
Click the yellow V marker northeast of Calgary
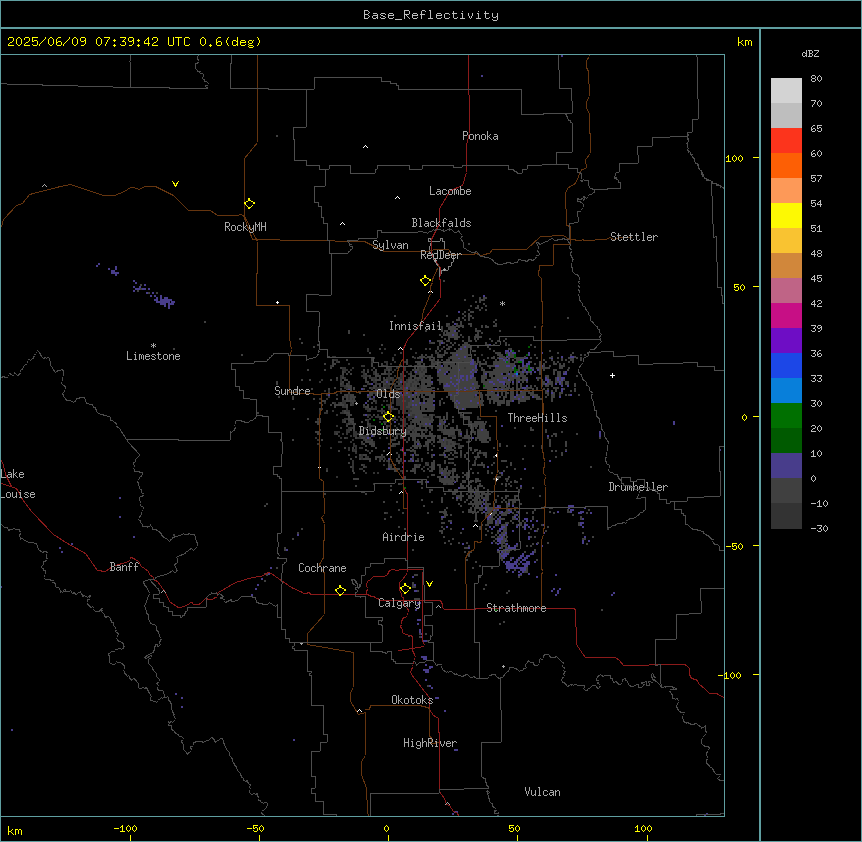[x=429, y=584]
